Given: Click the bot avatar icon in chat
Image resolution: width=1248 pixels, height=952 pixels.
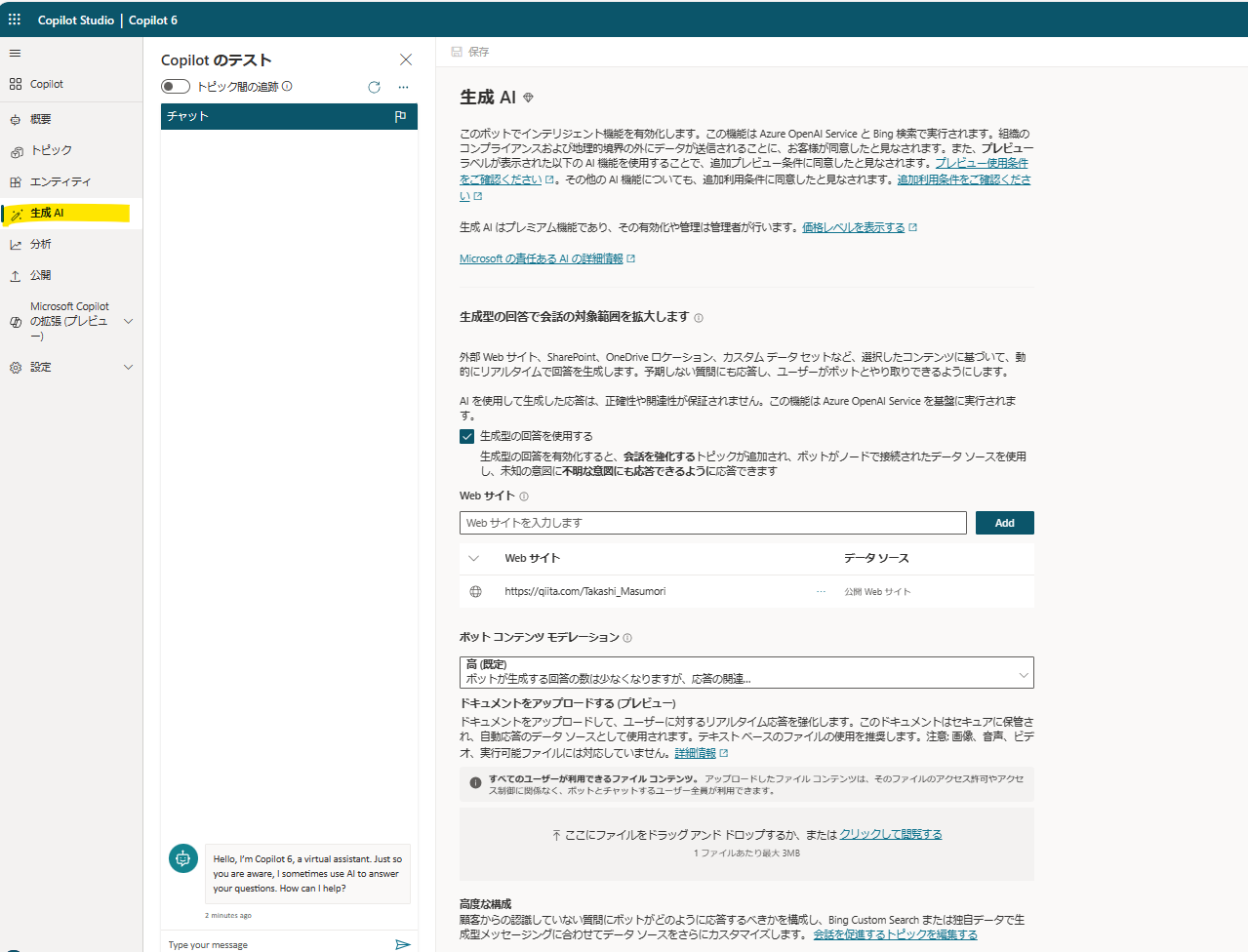Looking at the screenshot, I should [183, 858].
